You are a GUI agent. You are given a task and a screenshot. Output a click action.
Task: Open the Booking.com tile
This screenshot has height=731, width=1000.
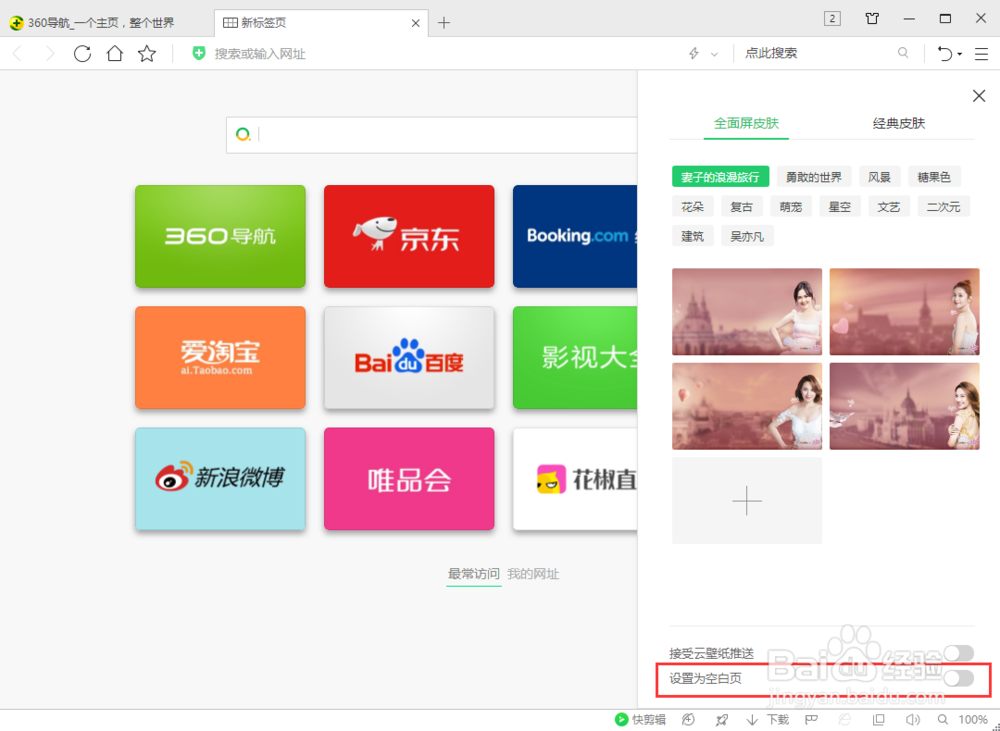click(575, 236)
